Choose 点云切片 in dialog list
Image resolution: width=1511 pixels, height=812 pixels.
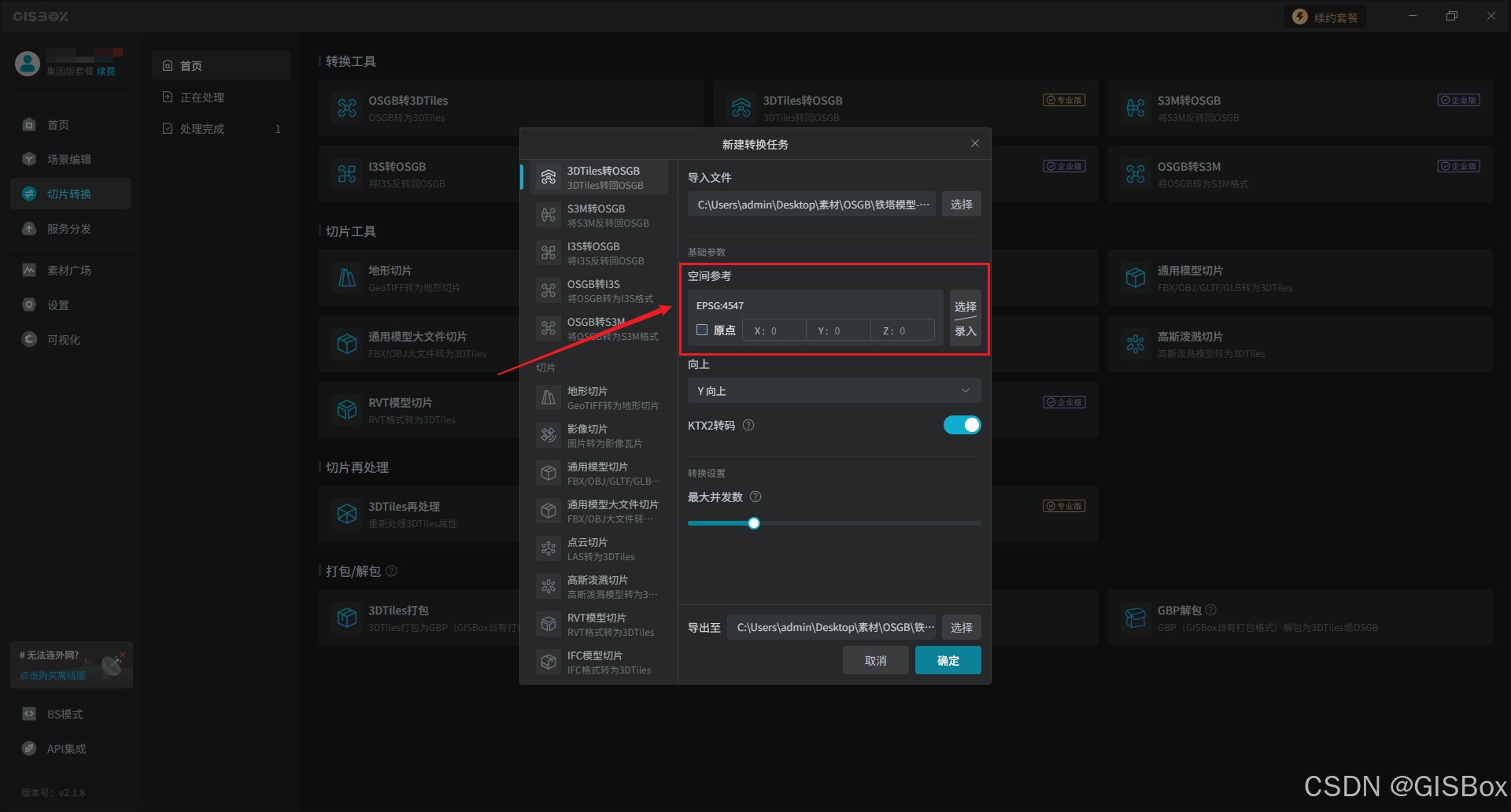[599, 549]
